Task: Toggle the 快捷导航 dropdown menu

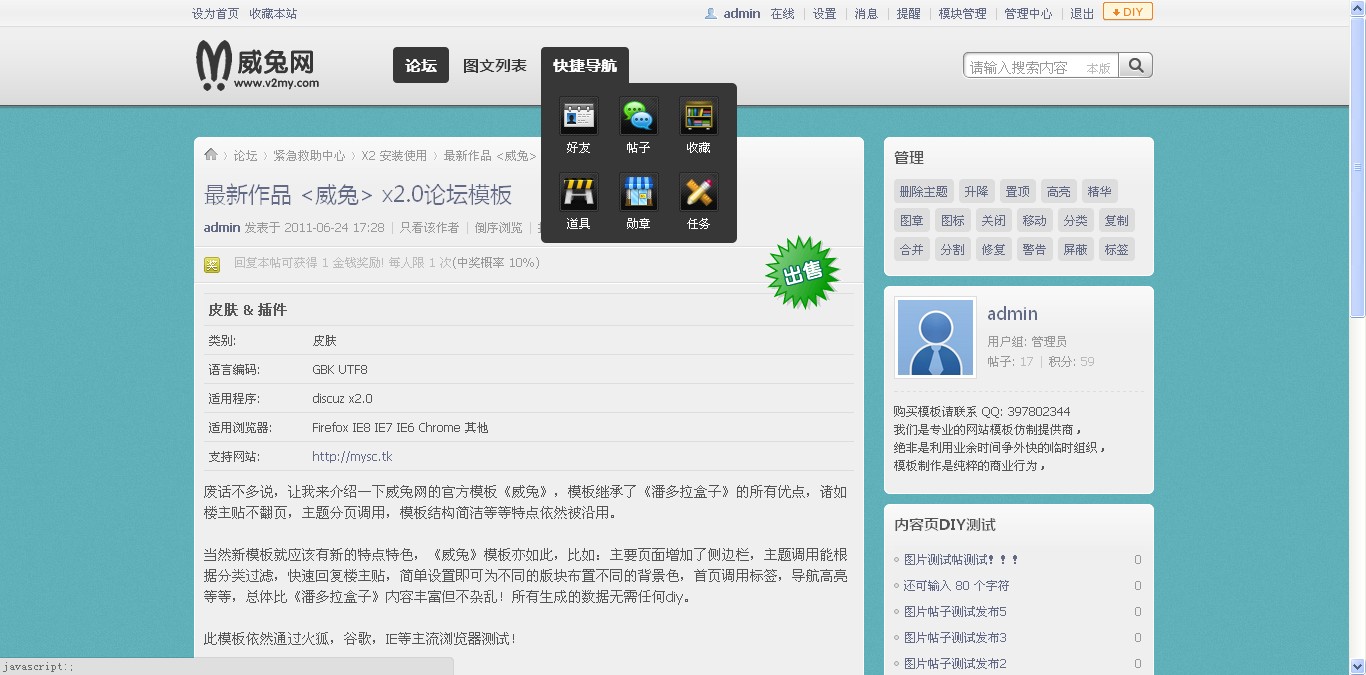Action: tap(585, 66)
